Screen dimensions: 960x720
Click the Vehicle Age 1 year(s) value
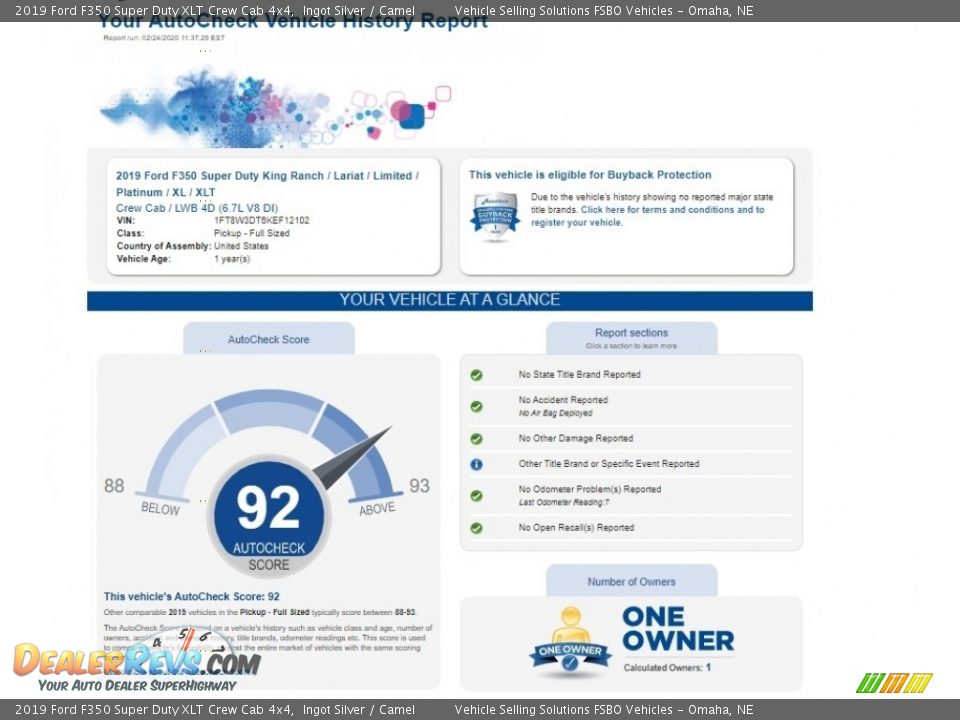[x=232, y=259]
